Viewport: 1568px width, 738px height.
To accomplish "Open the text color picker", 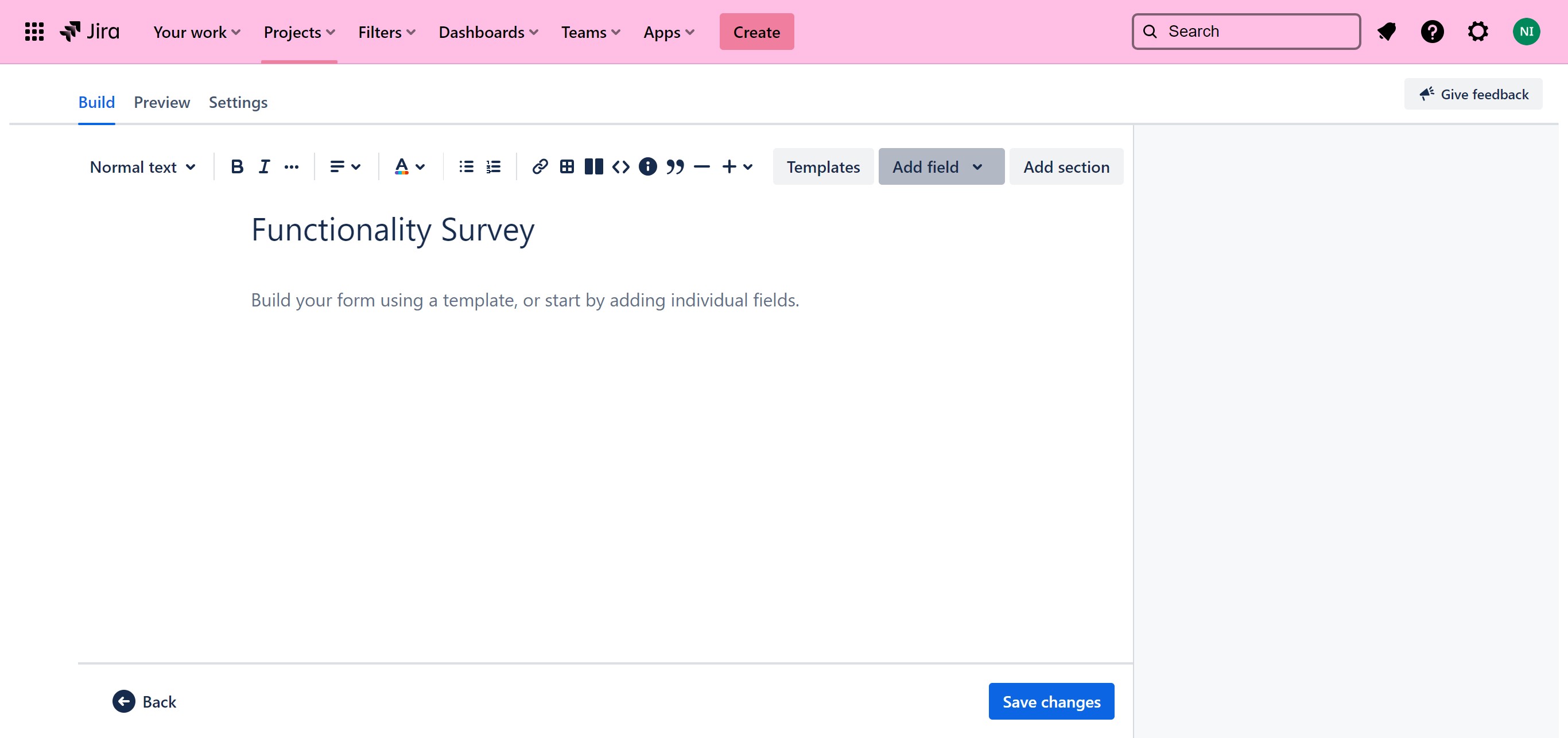I will pyautogui.click(x=410, y=166).
